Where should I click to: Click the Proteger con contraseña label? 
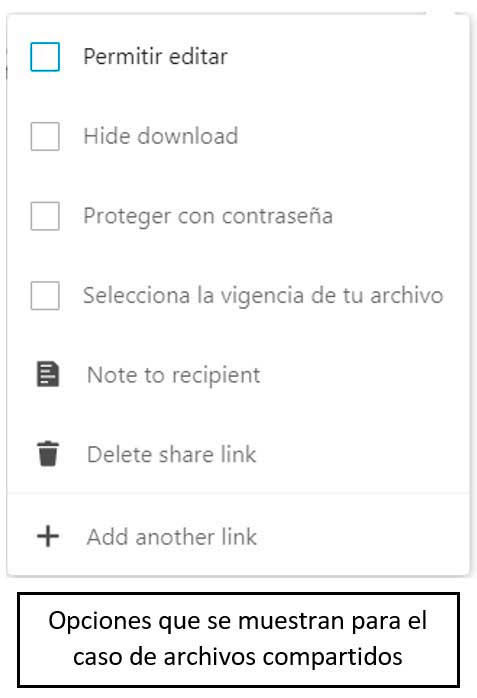pos(208,217)
